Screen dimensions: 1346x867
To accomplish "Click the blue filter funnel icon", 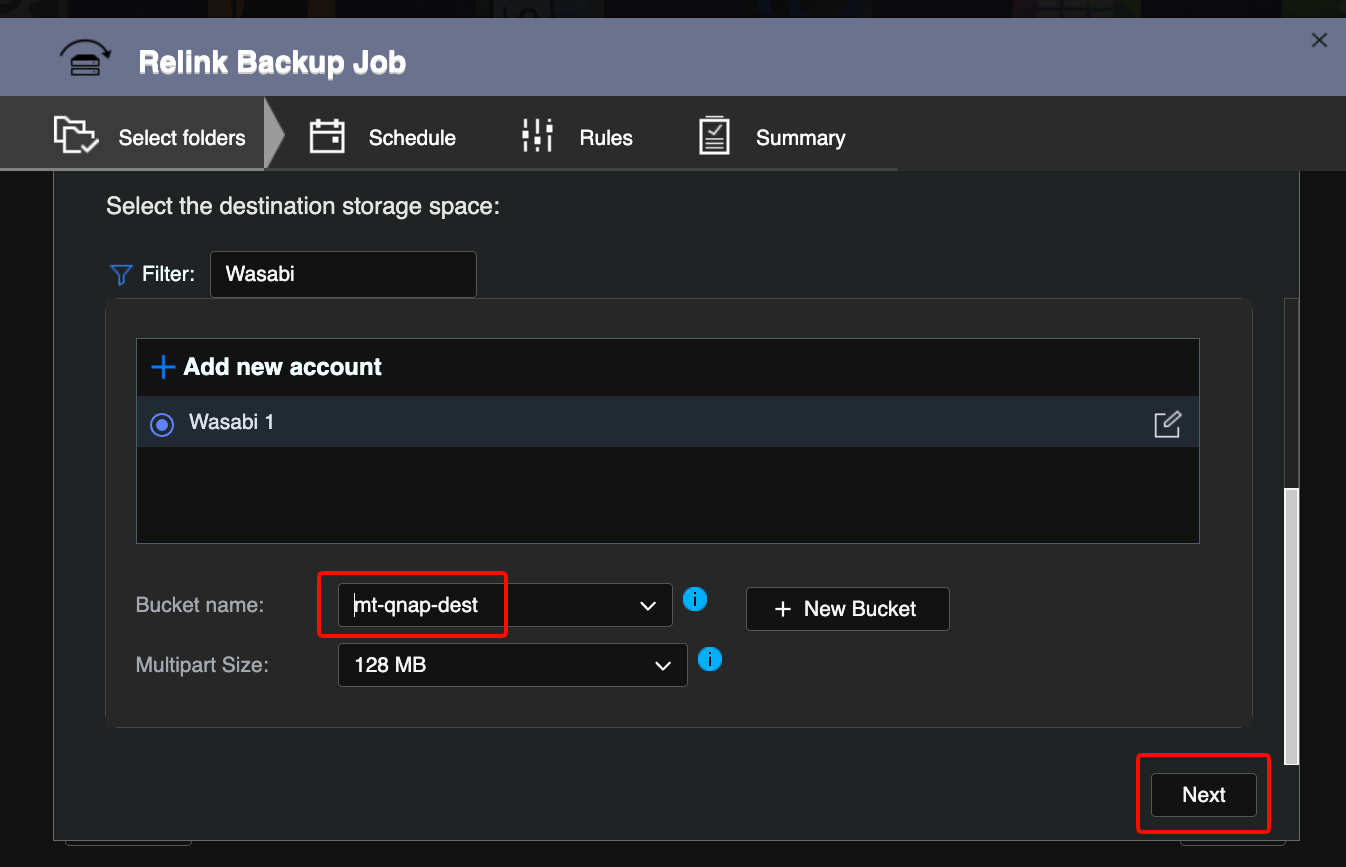I will point(121,274).
